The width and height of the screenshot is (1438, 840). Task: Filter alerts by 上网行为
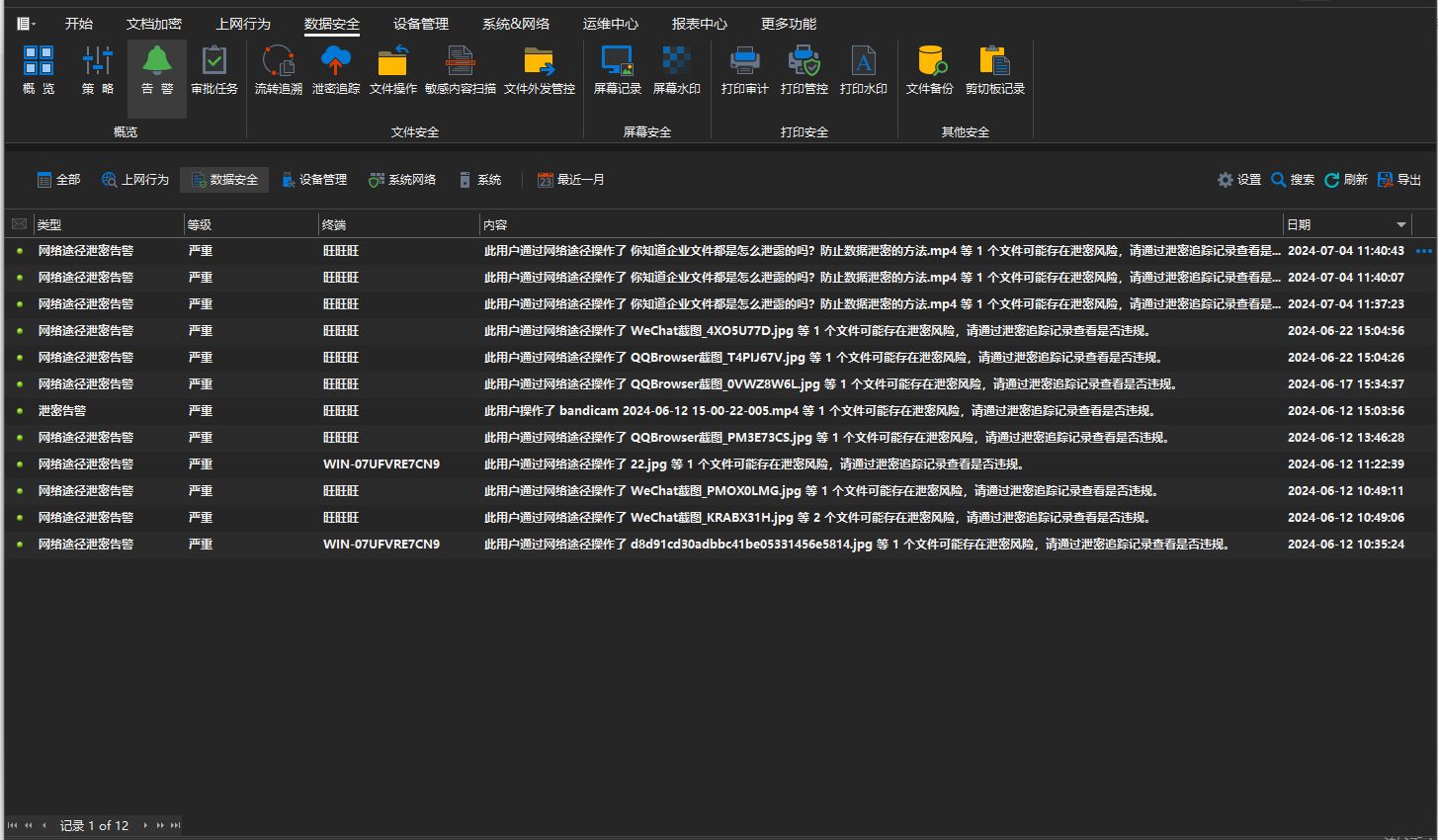(x=135, y=180)
